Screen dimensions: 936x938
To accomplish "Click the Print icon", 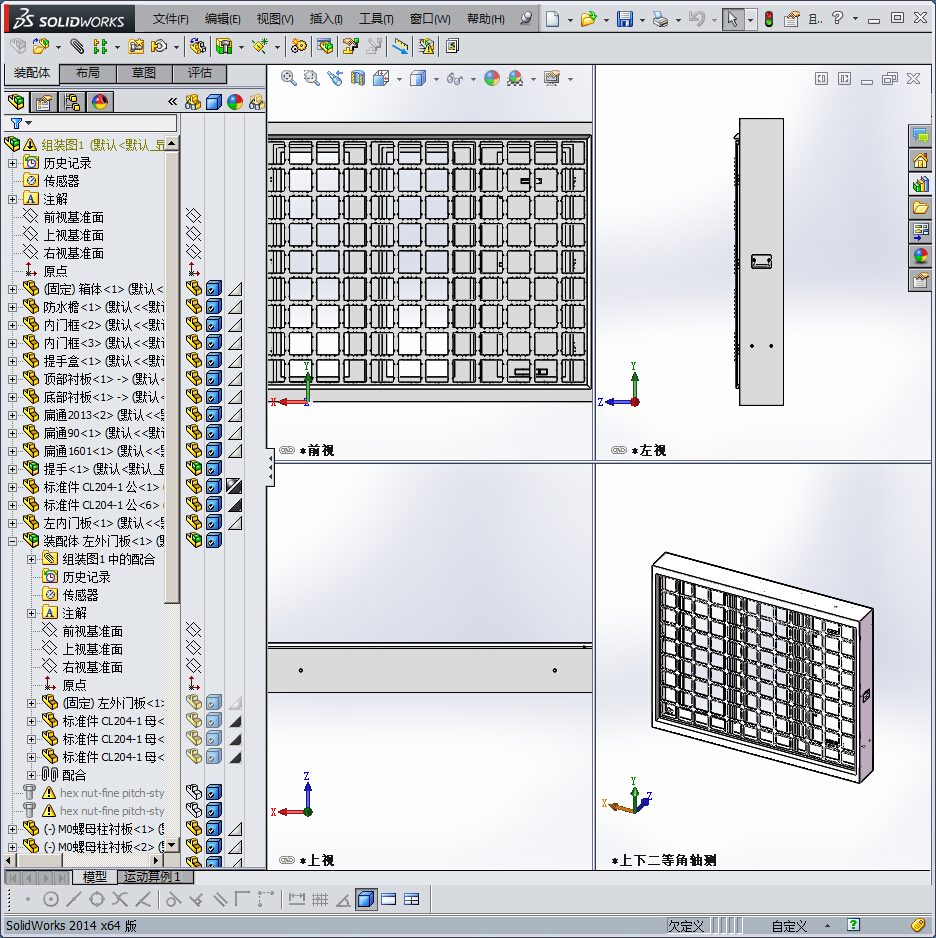I will point(660,19).
